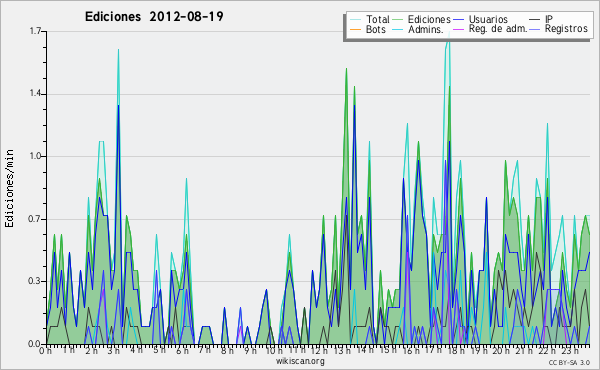Click the '15 h' x-axis label
The image size is (600, 370).
coord(387,350)
